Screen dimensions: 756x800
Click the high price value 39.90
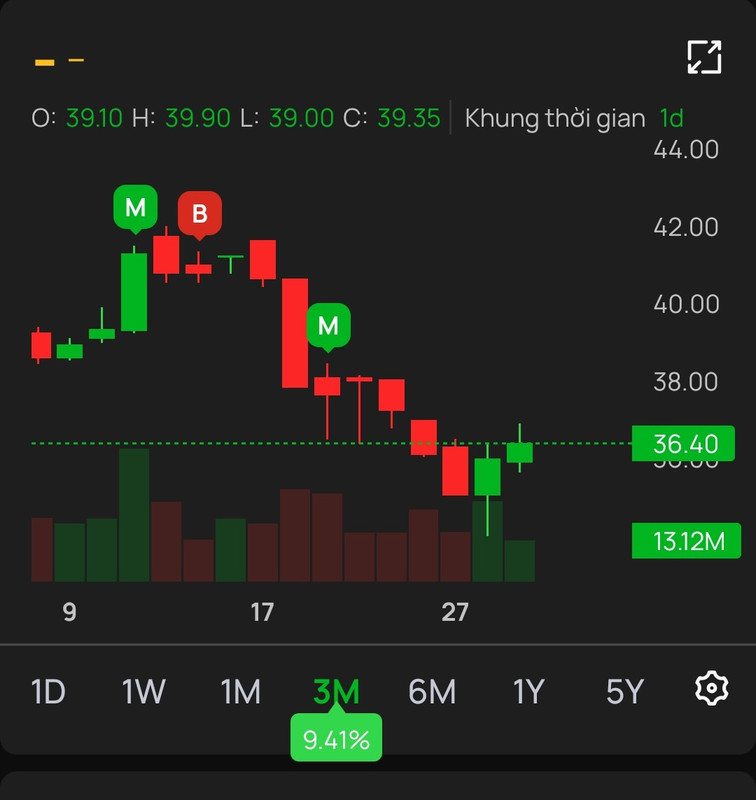click(x=197, y=118)
